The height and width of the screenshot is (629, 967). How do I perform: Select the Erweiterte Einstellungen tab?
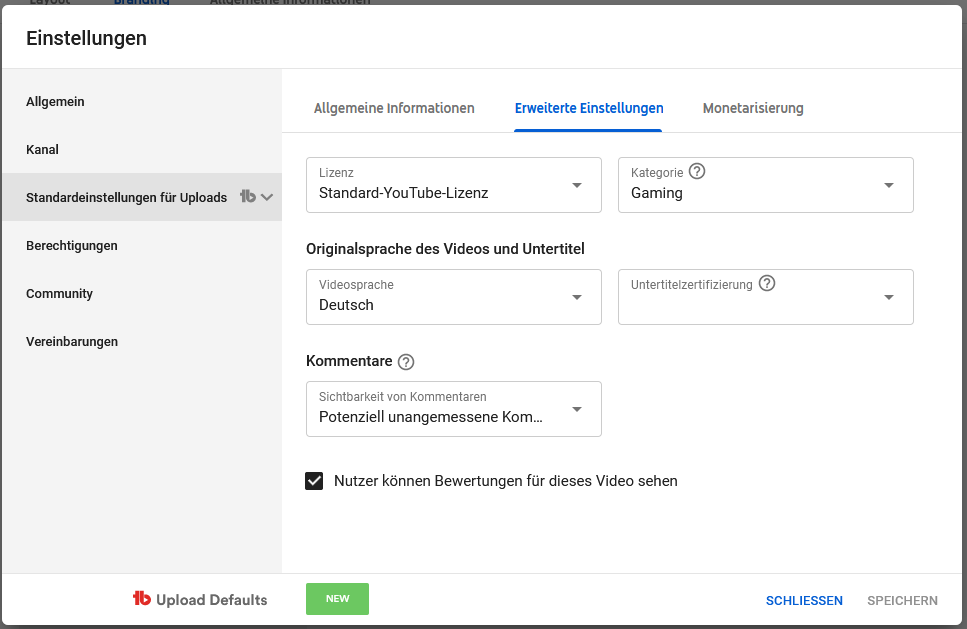pos(588,108)
